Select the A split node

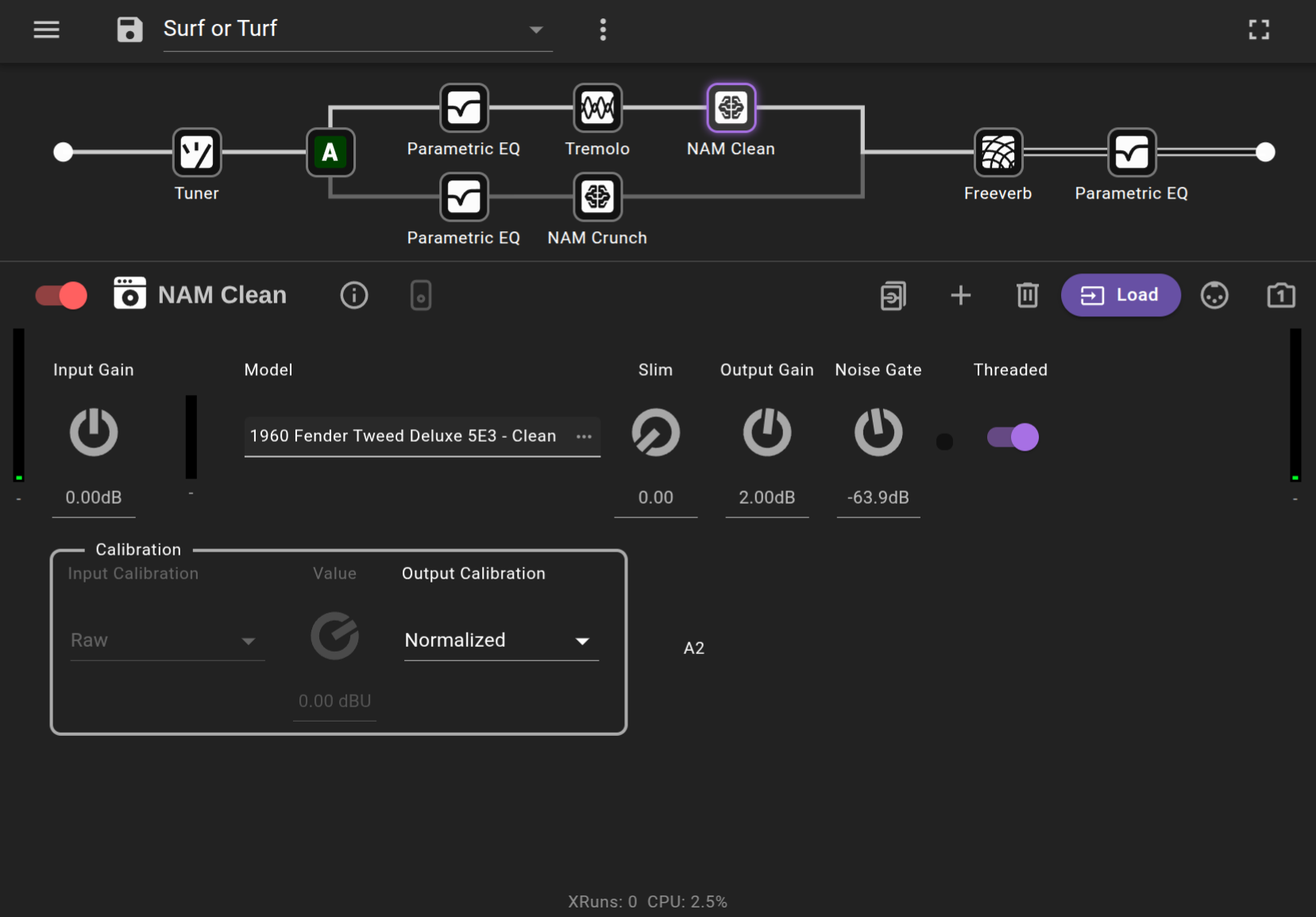[x=330, y=152]
